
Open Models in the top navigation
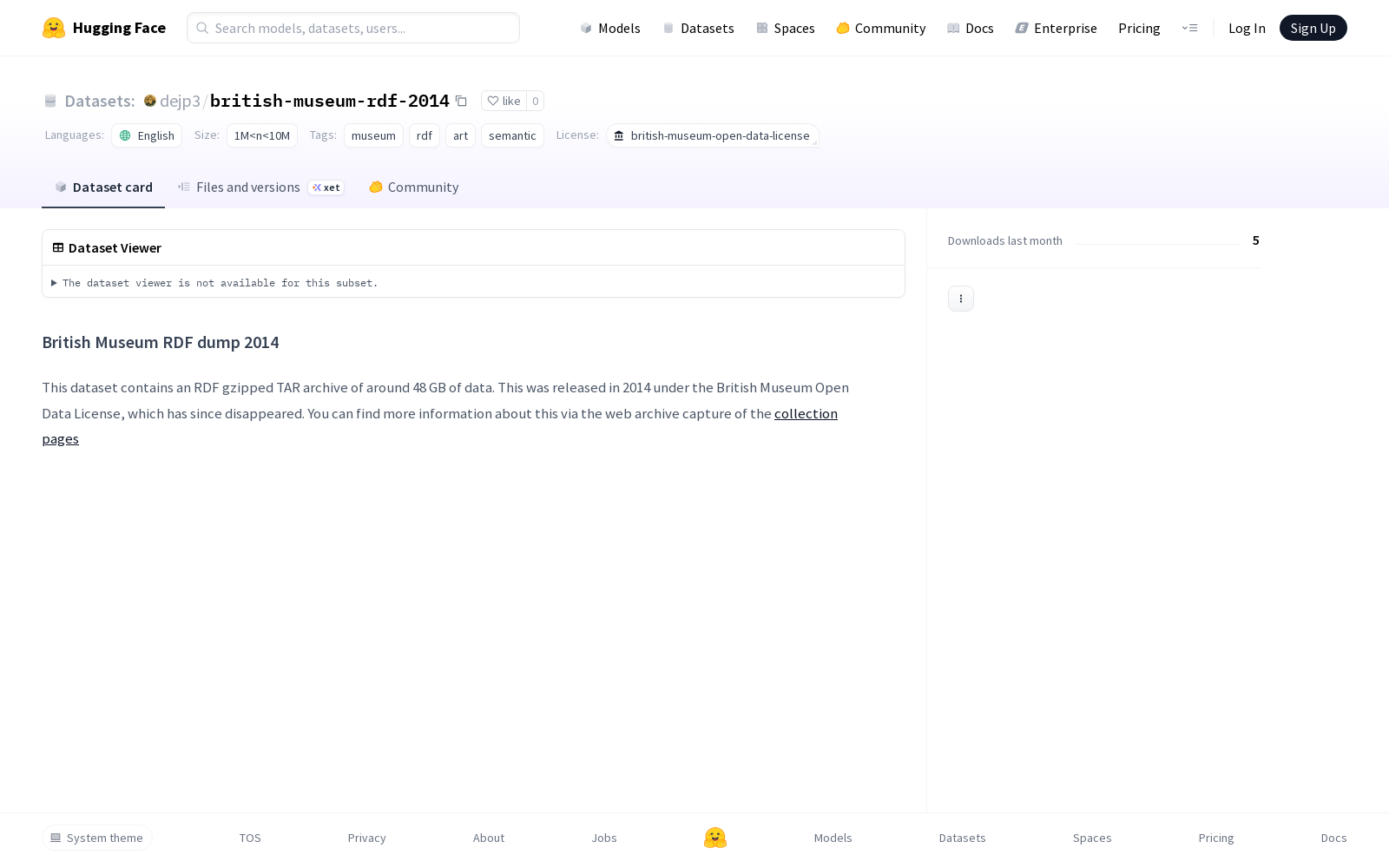(x=610, y=28)
